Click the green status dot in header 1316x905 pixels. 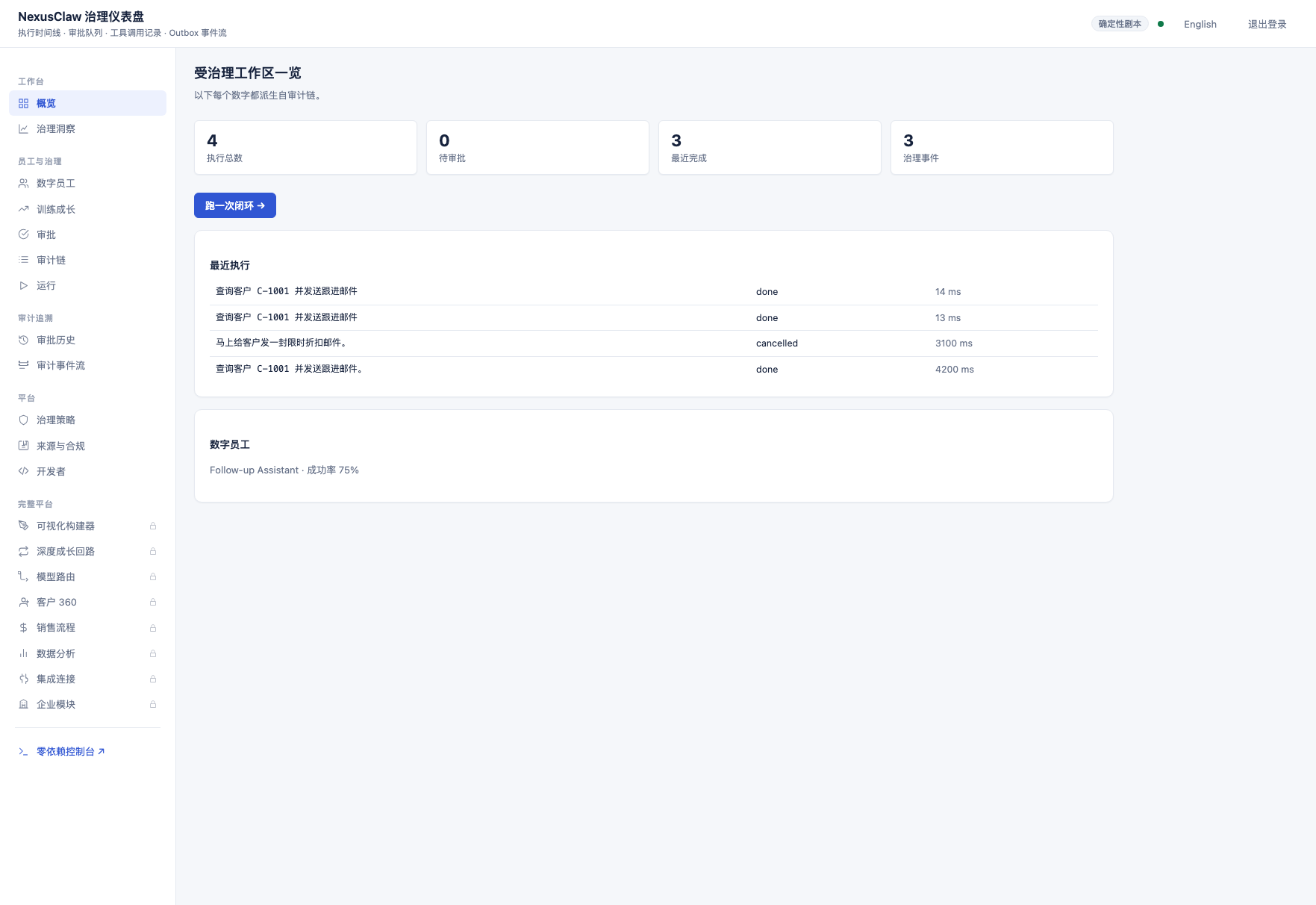(x=1161, y=24)
